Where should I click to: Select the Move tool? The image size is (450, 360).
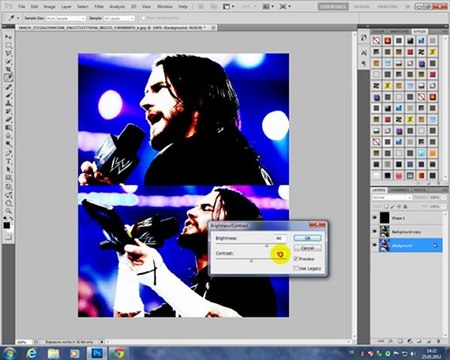[8, 37]
